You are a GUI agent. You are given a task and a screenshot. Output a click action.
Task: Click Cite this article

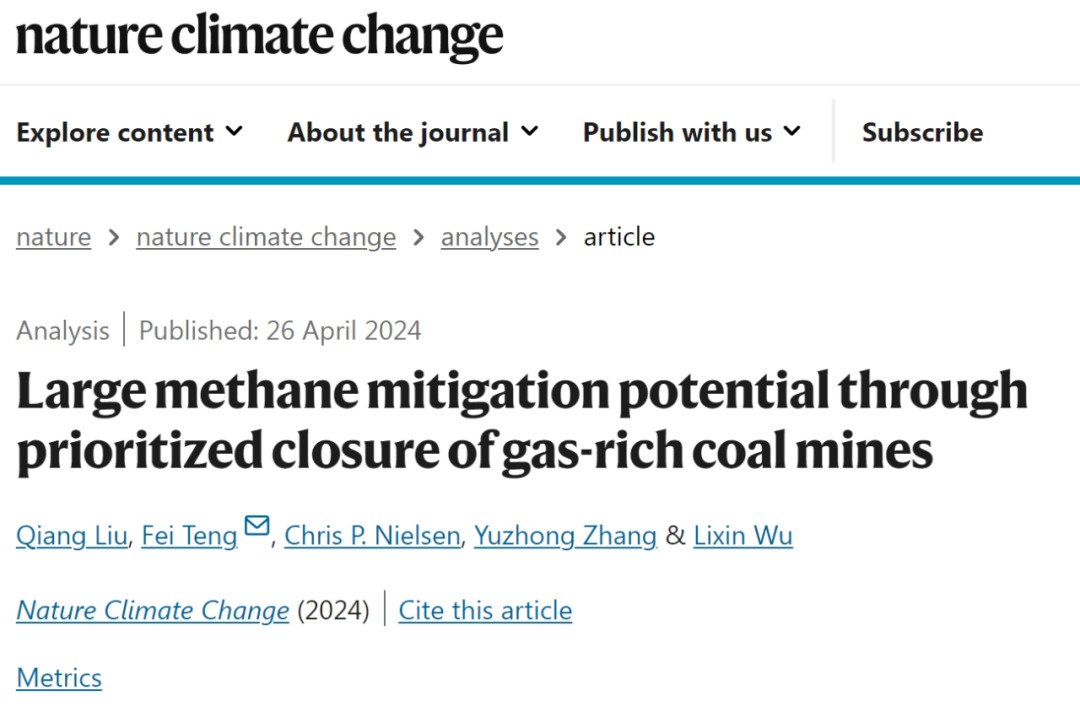click(485, 610)
